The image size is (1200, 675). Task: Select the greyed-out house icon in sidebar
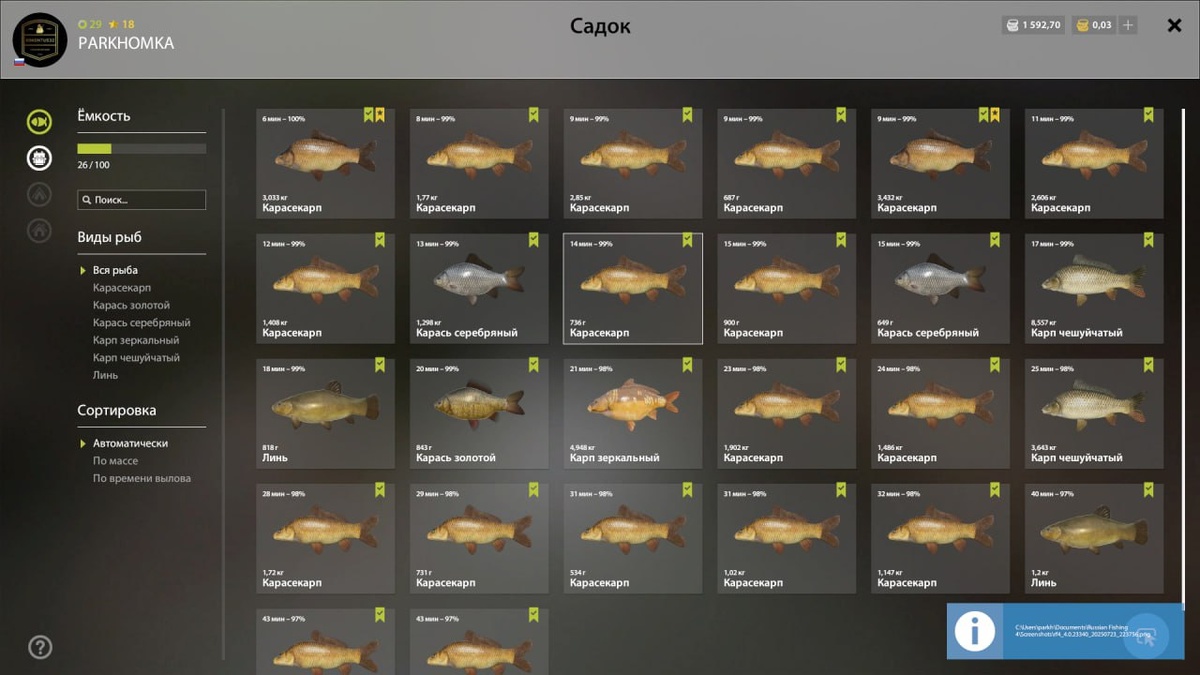coord(39,230)
